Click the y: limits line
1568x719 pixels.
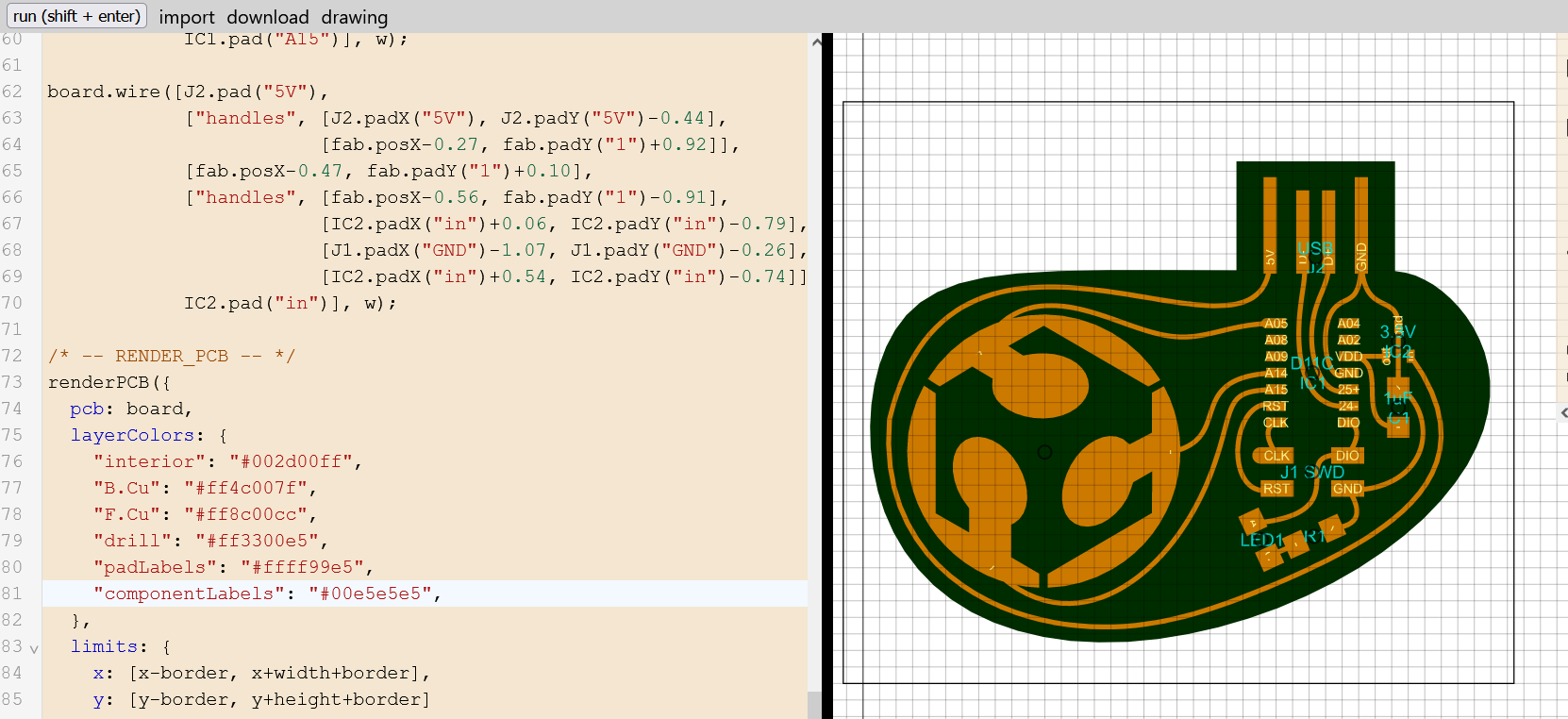pos(262,699)
